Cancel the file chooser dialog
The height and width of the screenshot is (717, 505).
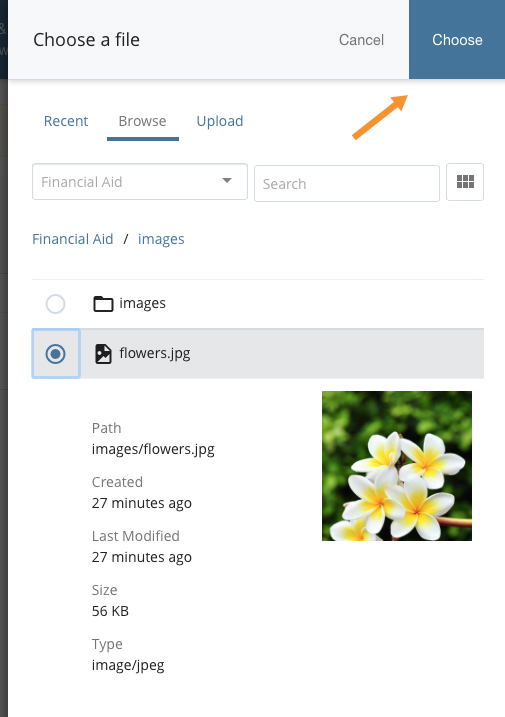(x=361, y=40)
